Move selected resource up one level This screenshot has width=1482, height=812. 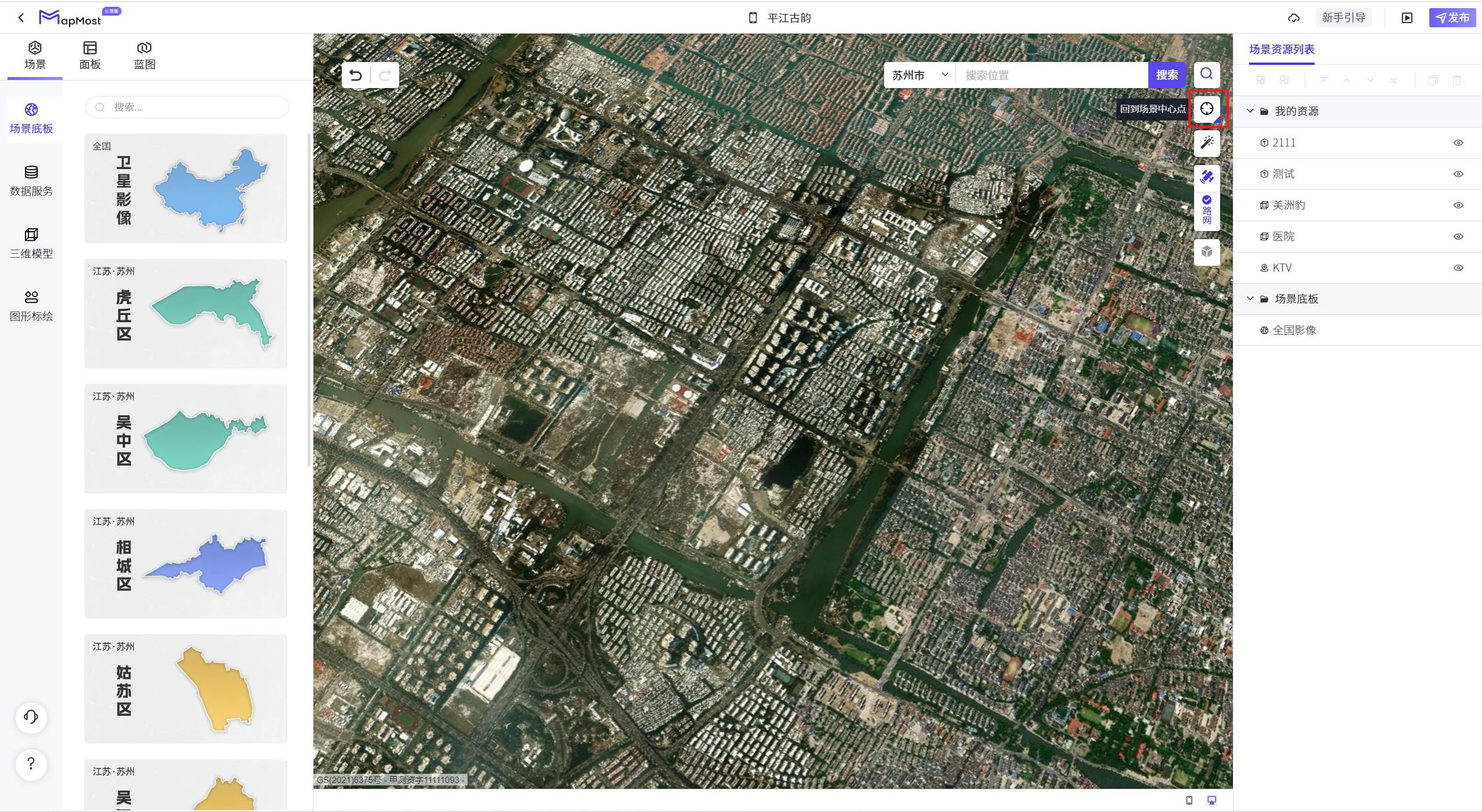[x=1346, y=80]
